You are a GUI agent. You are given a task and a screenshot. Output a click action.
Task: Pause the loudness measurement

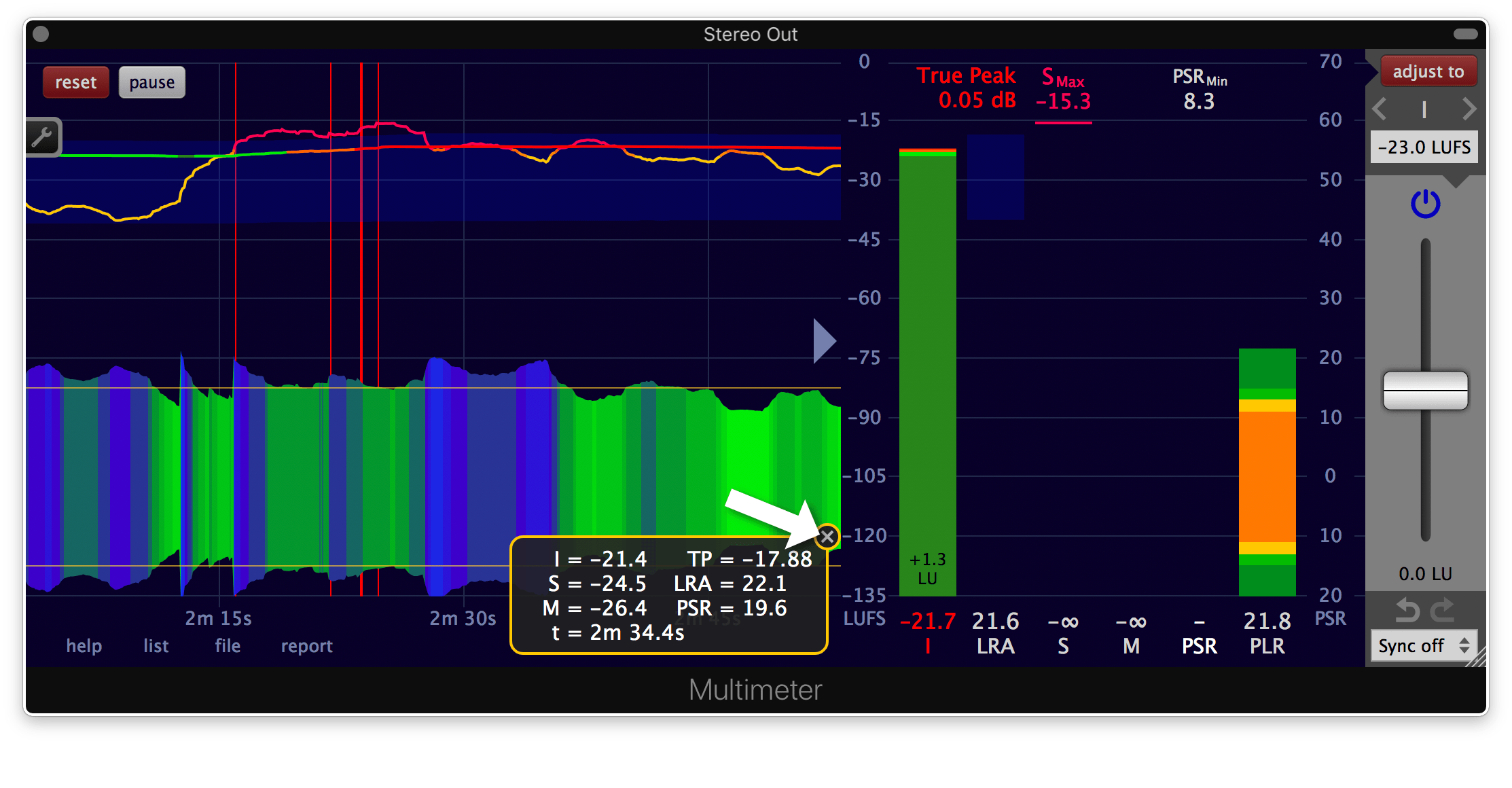152,82
